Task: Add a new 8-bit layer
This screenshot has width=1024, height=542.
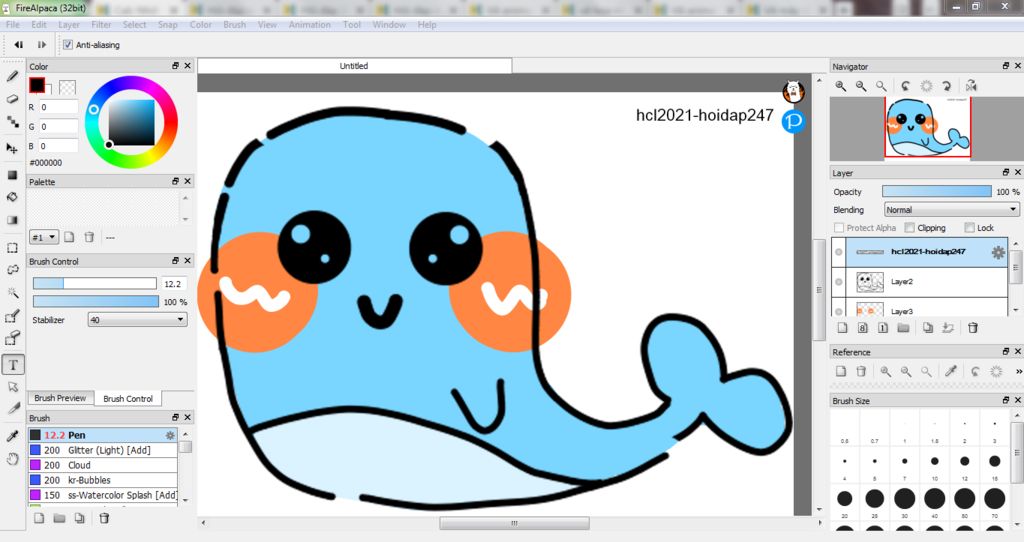Action: coord(863,328)
